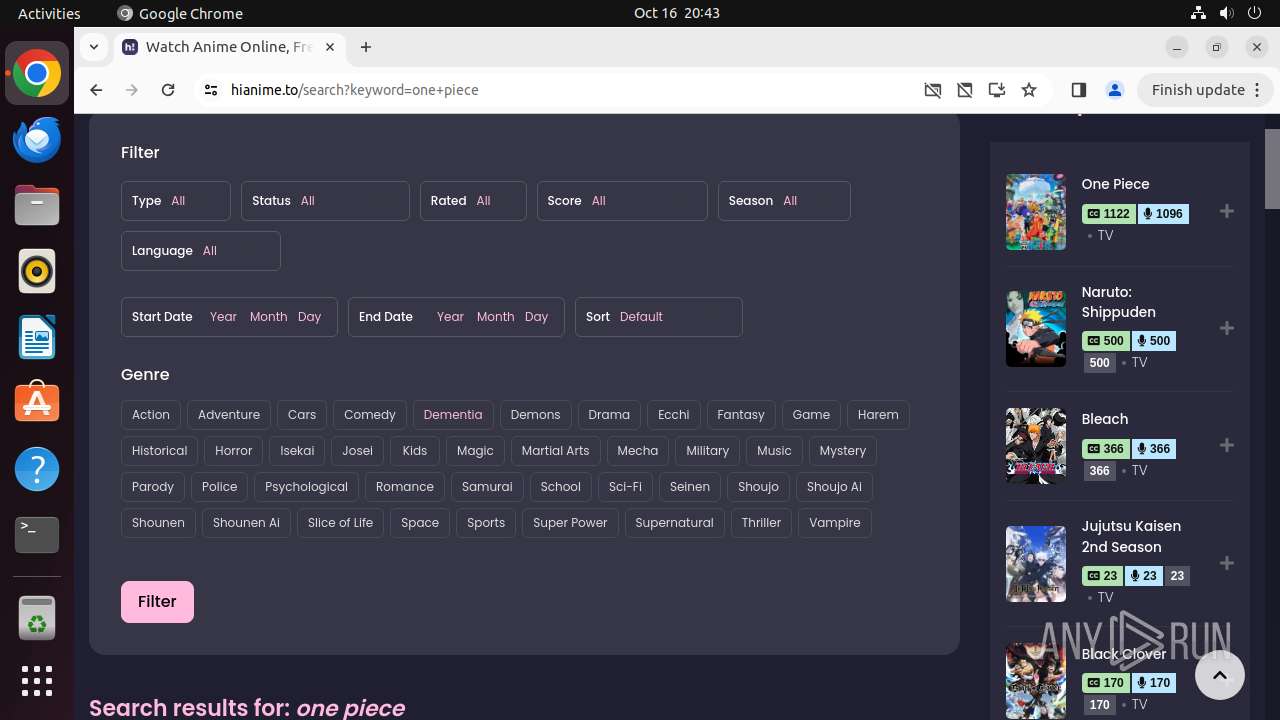The image size is (1280, 720).
Task: Add Naruto: Shippuden with plus icon
Action: [x=1227, y=328]
